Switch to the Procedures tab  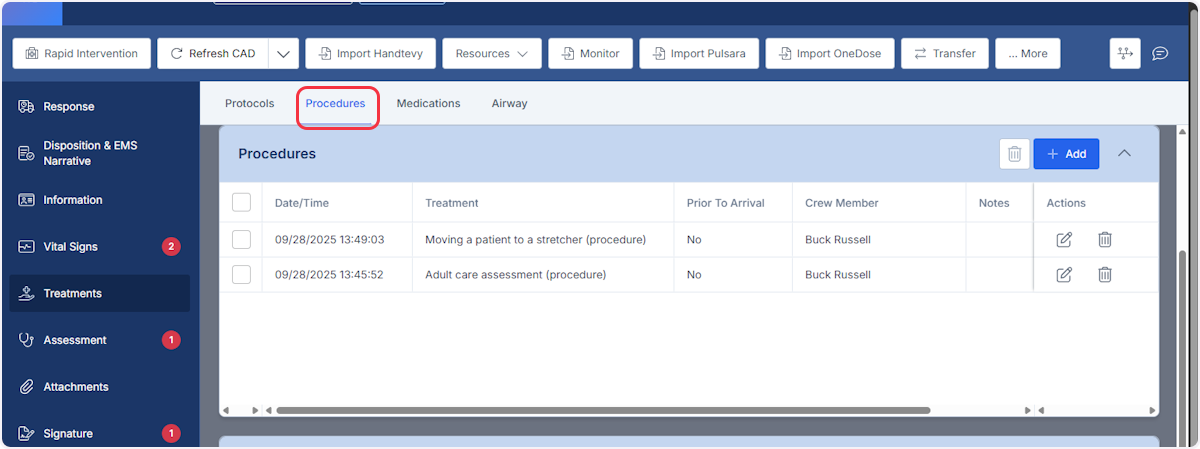coord(336,103)
